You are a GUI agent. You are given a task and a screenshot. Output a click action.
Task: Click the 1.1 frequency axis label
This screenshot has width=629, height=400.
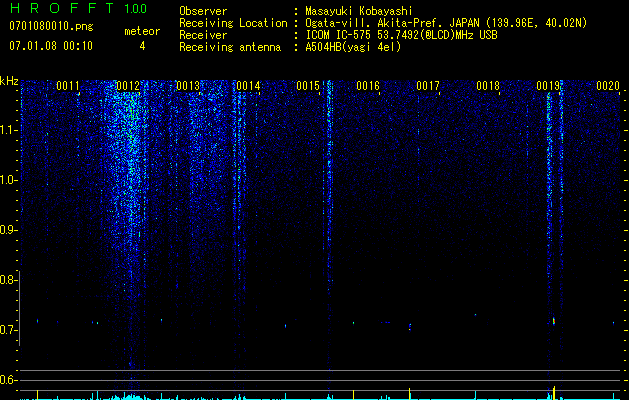click(x=9, y=130)
